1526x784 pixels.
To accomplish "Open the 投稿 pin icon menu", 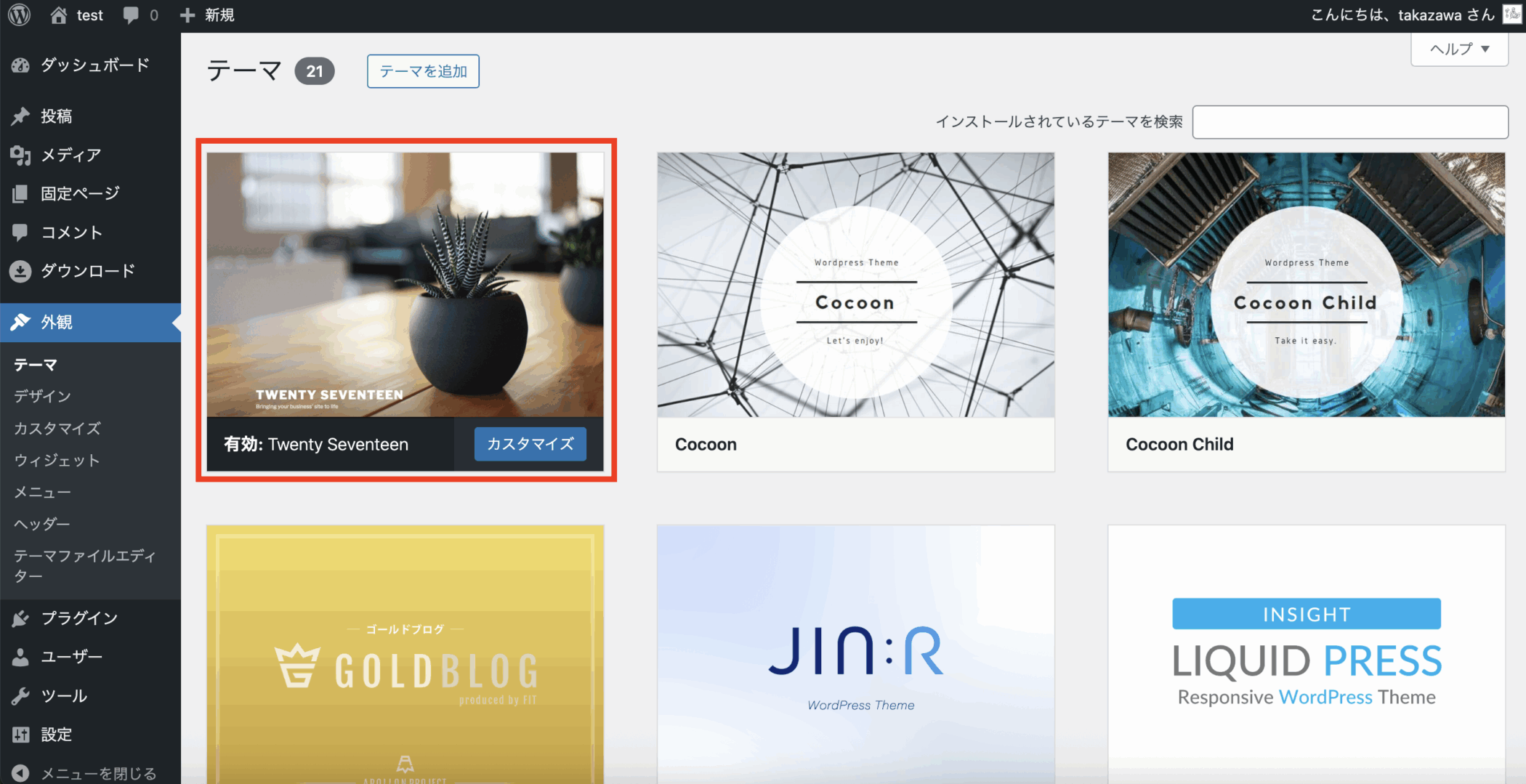I will tap(20, 116).
